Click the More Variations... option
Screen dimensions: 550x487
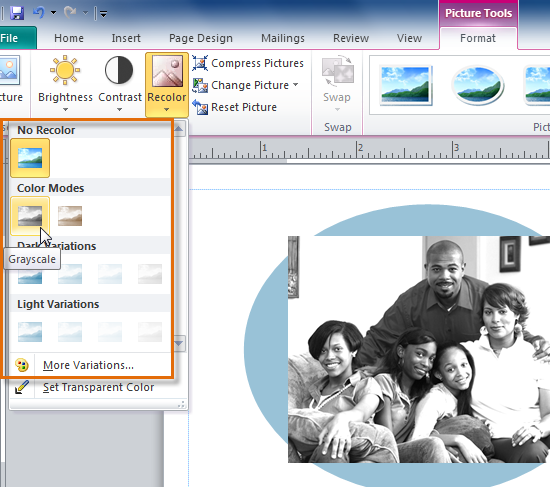pyautogui.click(x=88, y=365)
